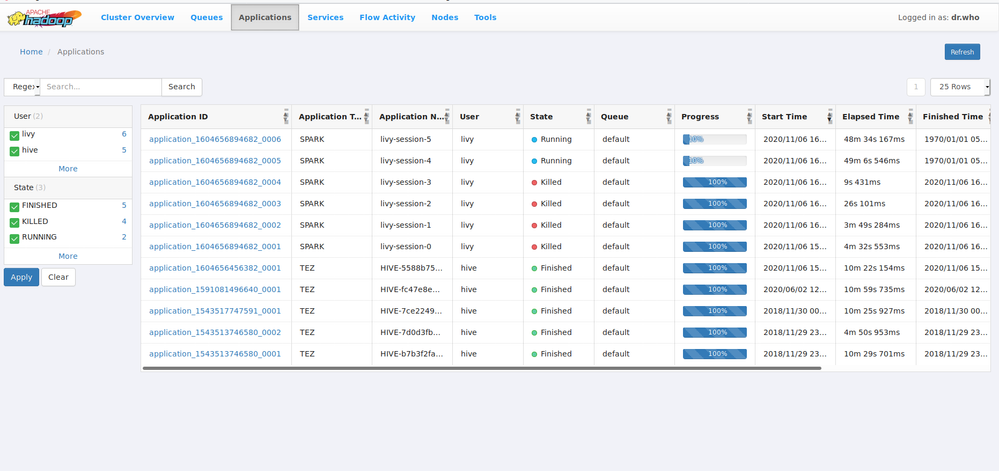Image resolution: width=999 pixels, height=471 pixels.
Task: Uncheck the livy user filter checkbox
Action: click(x=15, y=135)
